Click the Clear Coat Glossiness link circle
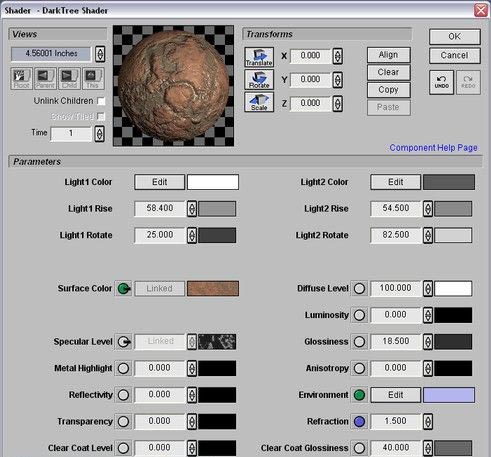 (x=359, y=448)
